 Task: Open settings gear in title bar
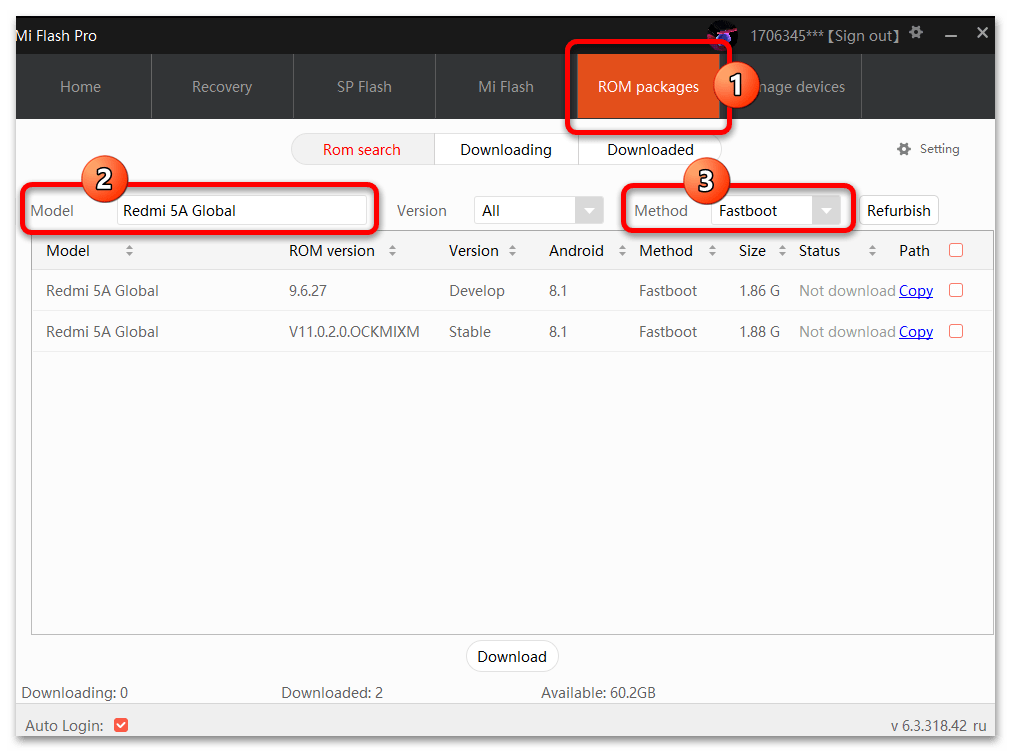point(916,34)
